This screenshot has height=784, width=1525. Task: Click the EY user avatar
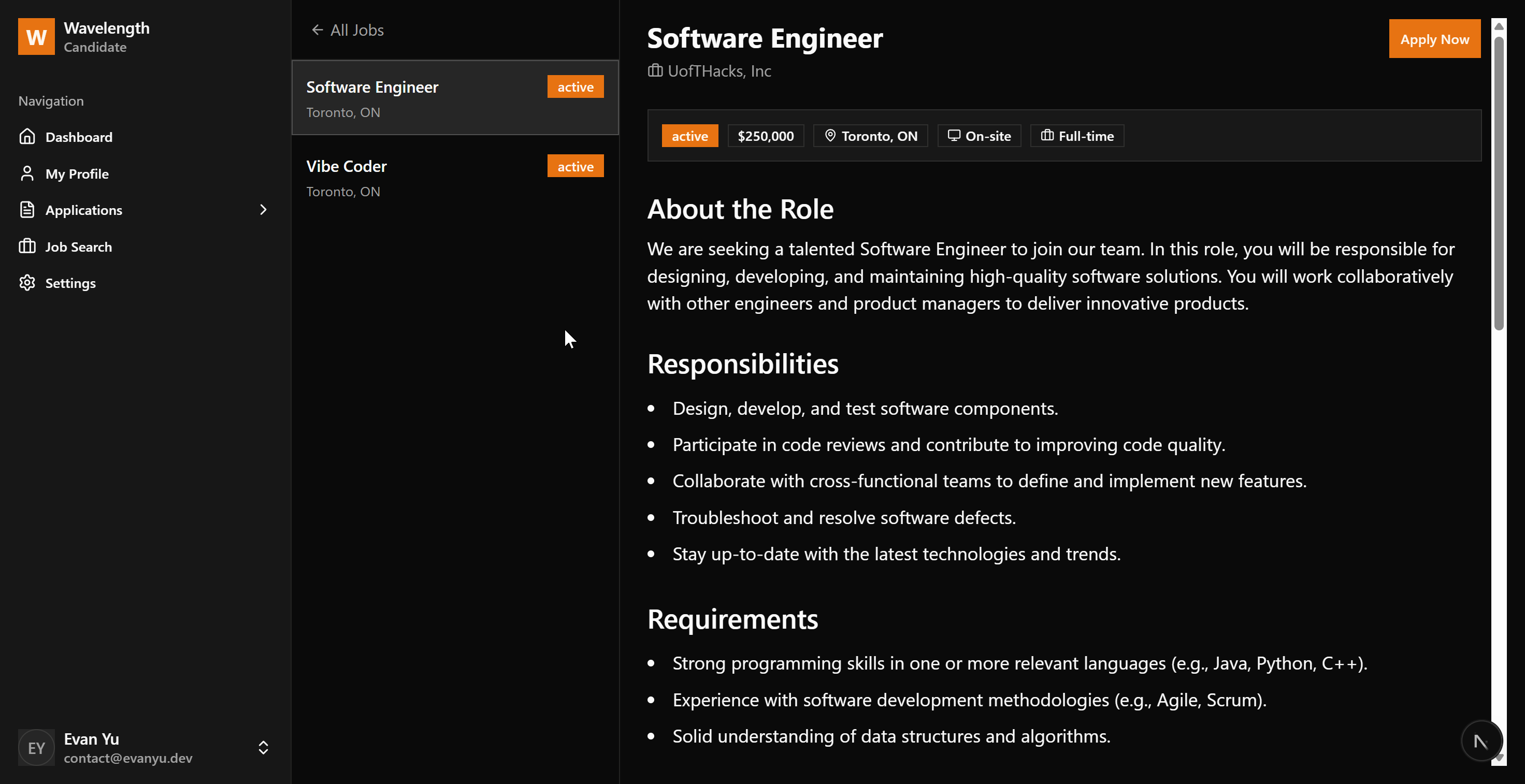(36, 748)
